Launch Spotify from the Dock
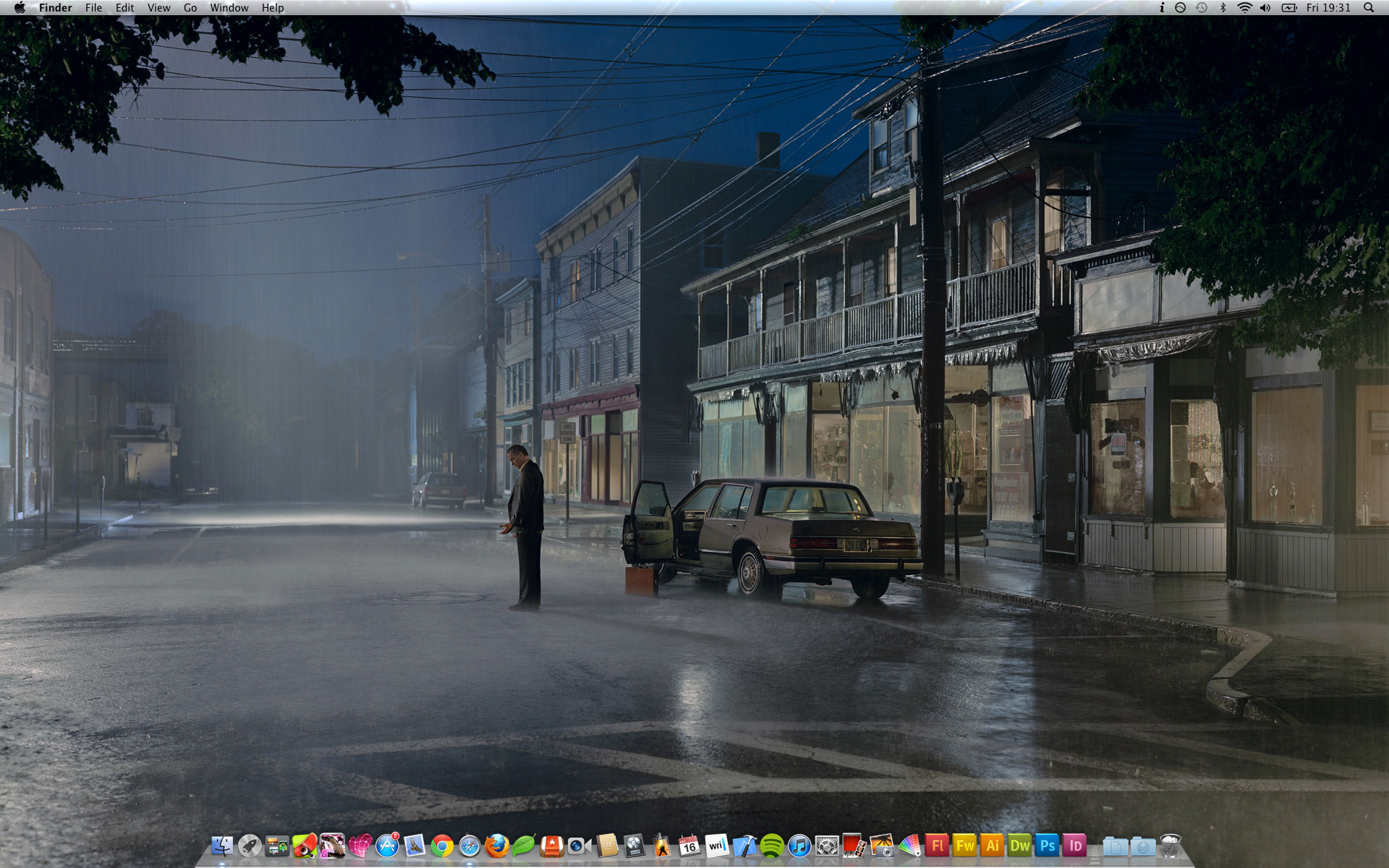The width and height of the screenshot is (1389, 868). tap(771, 845)
